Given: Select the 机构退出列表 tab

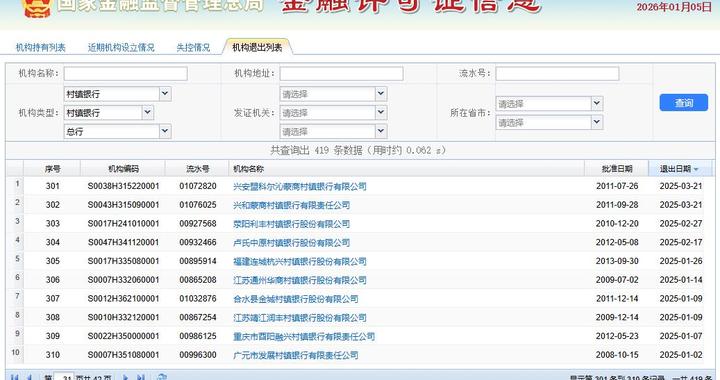Looking at the screenshot, I should pyautogui.click(x=257, y=47).
